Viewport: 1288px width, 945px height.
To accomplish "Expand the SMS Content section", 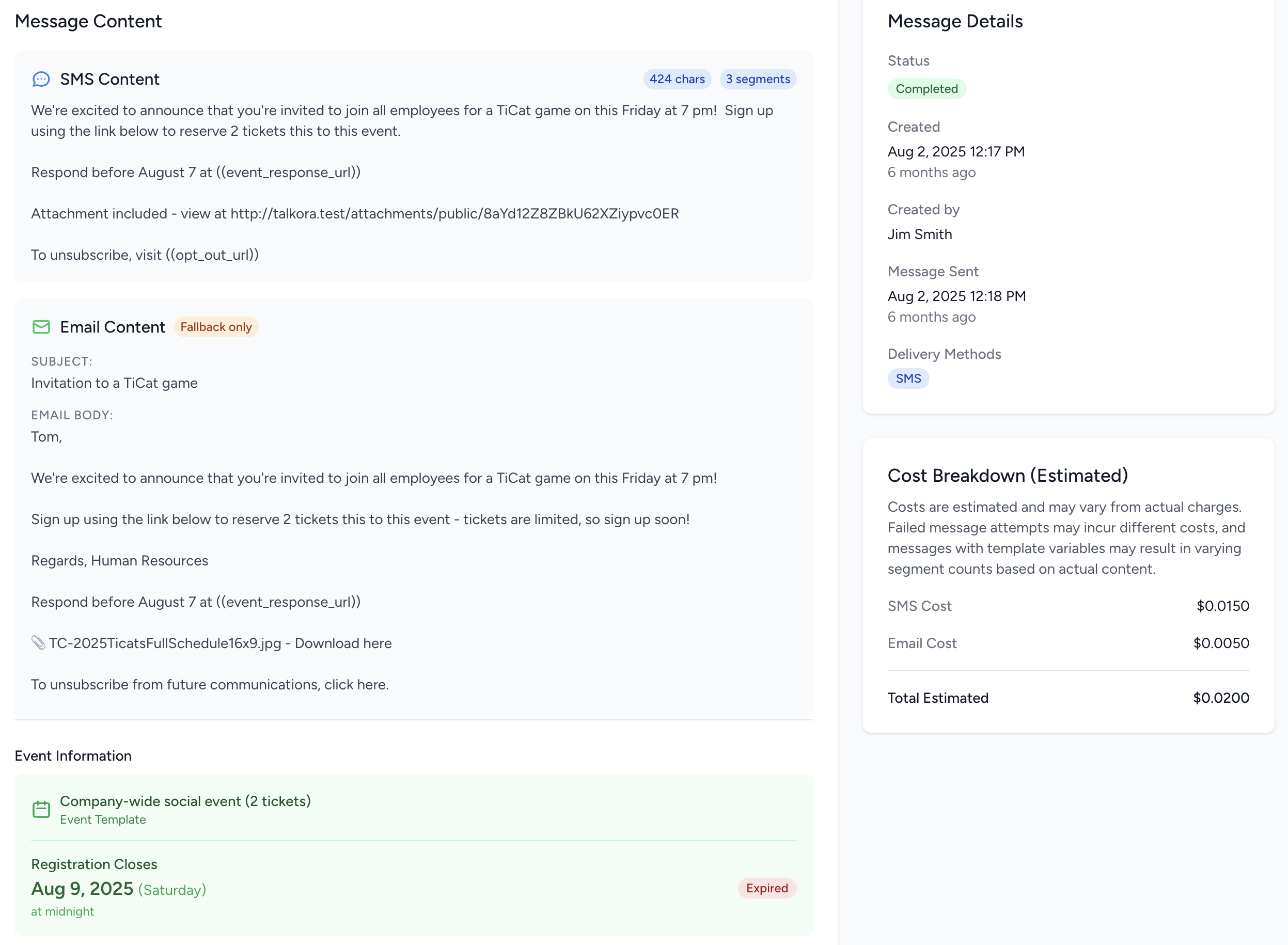I will [x=109, y=80].
